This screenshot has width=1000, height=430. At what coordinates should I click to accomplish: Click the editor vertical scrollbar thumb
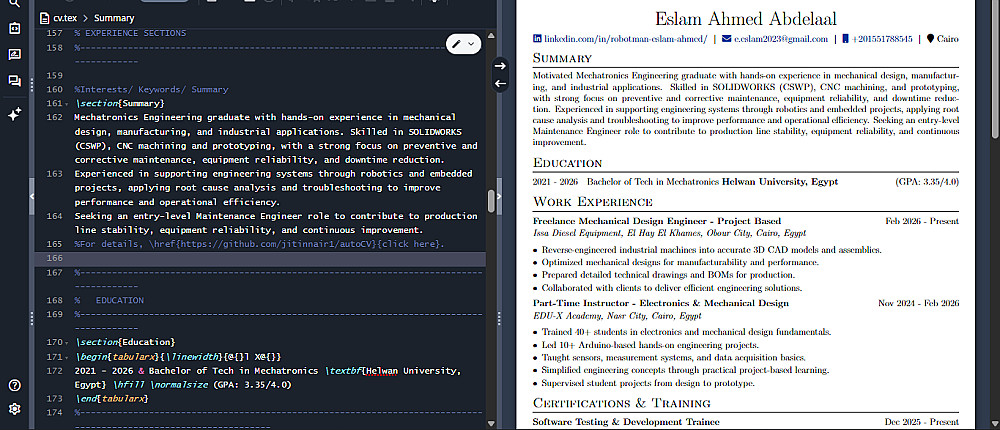(491, 201)
